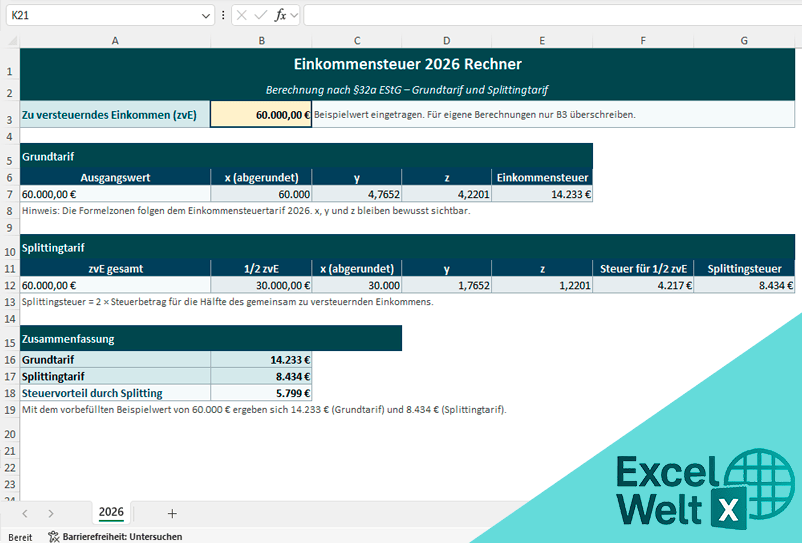The height and width of the screenshot is (543, 802).
Task: Click the 'Steuer für 1/2 zvE' heading
Action: (643, 268)
